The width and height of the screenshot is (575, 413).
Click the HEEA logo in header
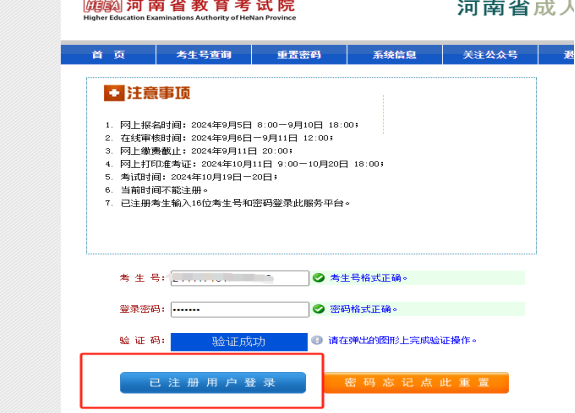(103, 6)
